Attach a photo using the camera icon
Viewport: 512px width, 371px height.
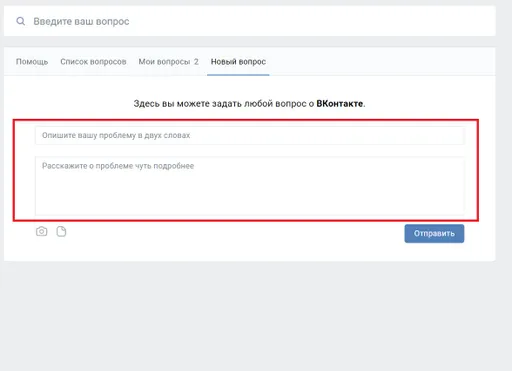click(41, 231)
